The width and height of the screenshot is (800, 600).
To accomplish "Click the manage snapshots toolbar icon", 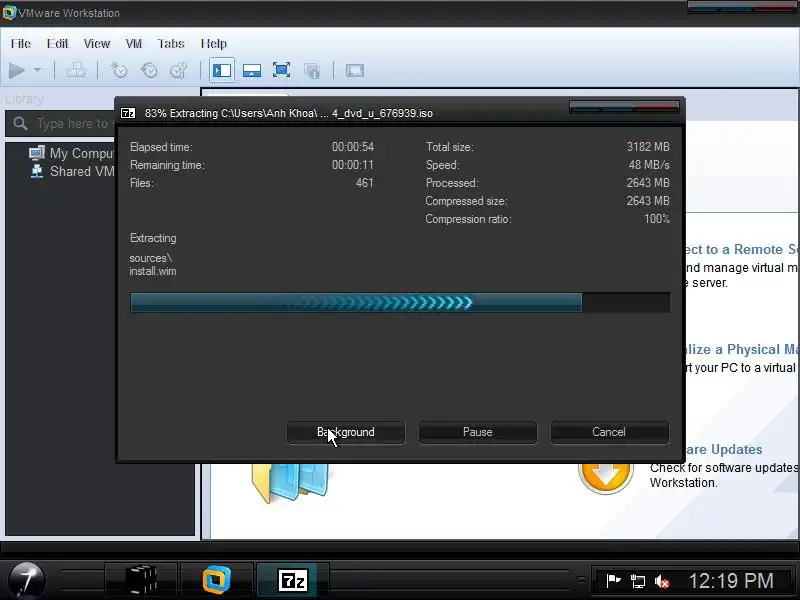I will 179,70.
